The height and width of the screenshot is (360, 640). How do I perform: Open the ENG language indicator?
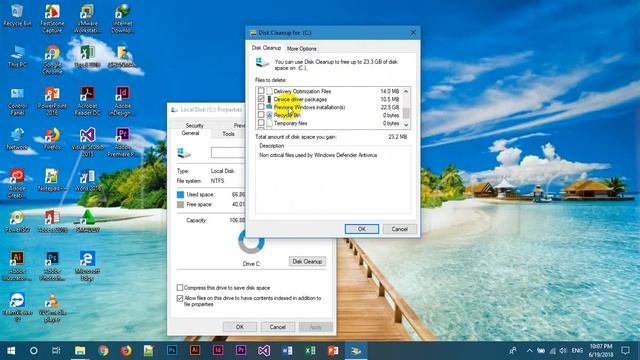tap(577, 351)
